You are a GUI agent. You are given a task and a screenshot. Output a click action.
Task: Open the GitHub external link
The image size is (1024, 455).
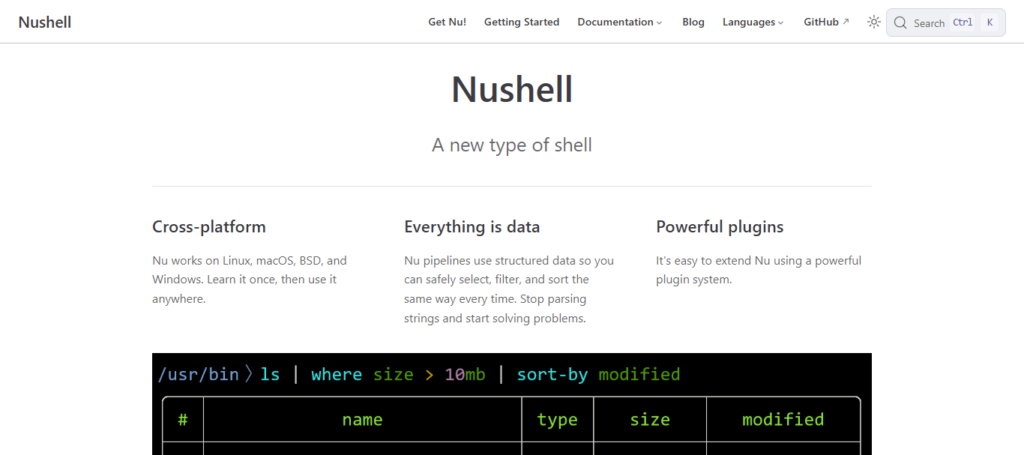(826, 22)
